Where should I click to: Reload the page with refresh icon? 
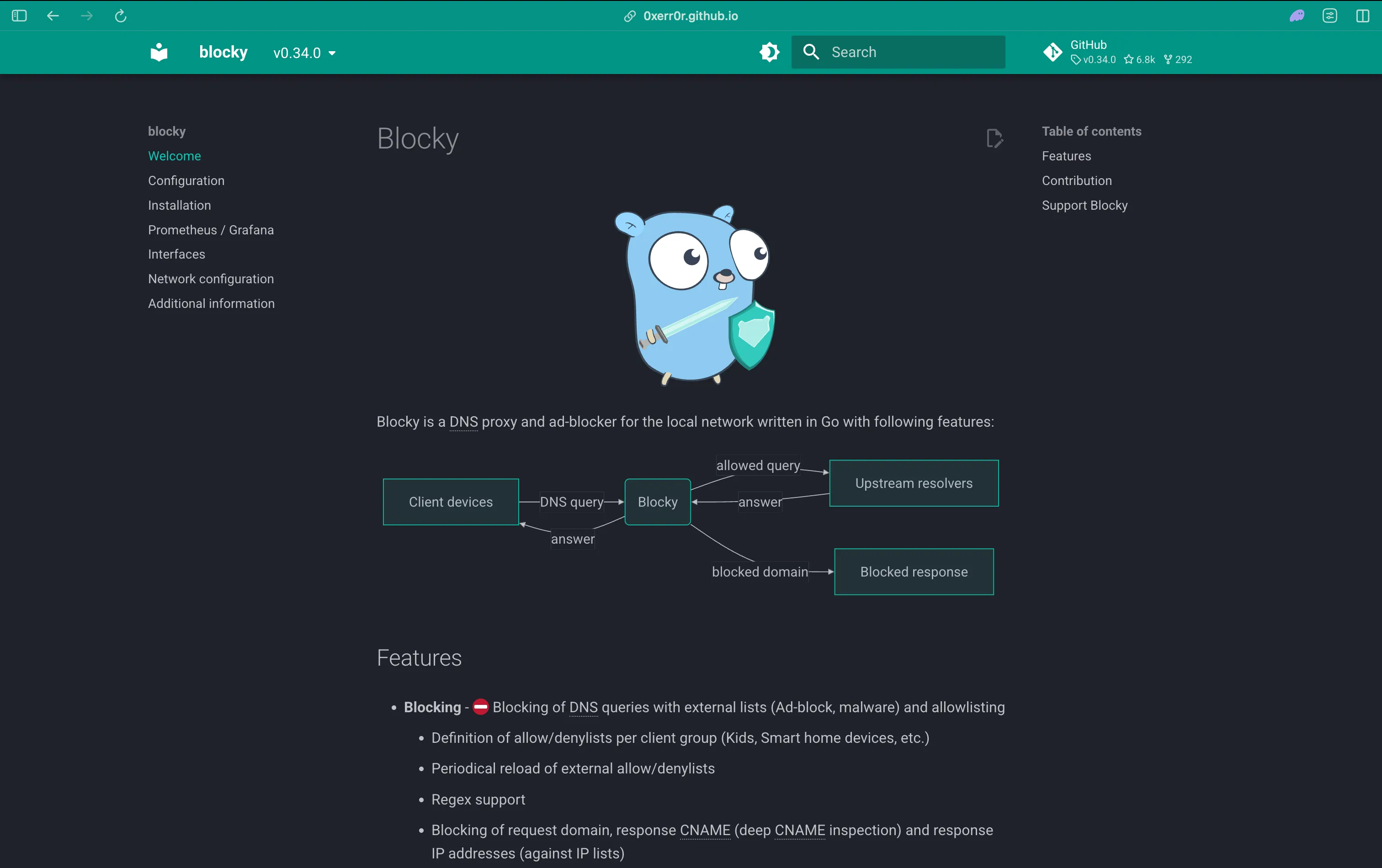pyautogui.click(x=121, y=16)
